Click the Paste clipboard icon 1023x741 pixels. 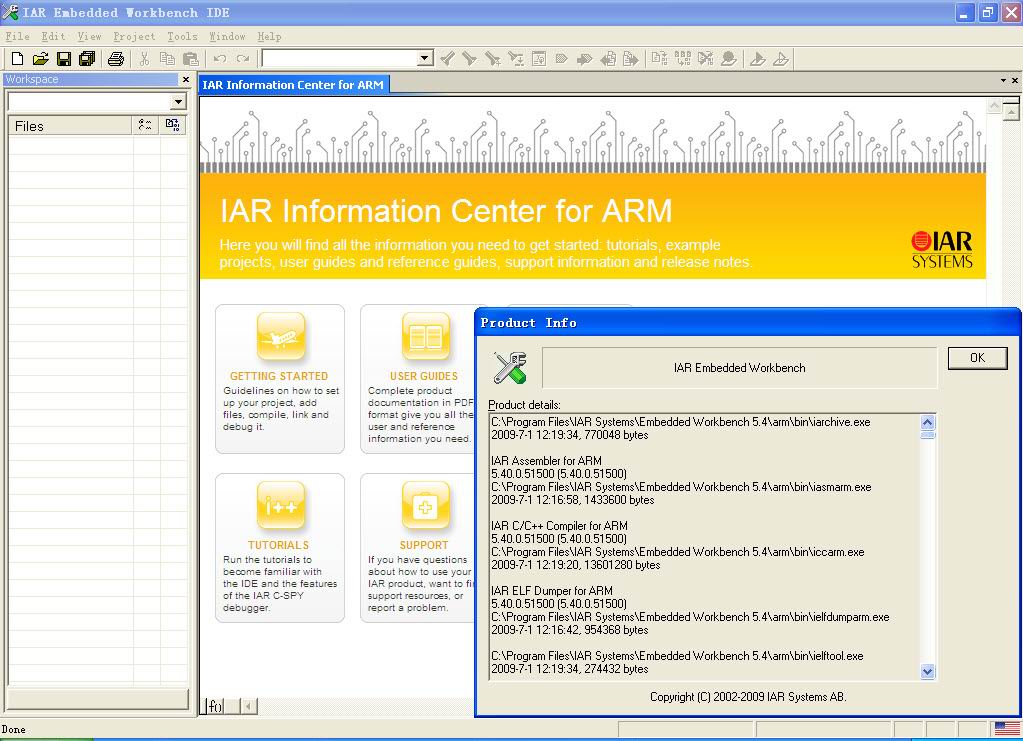click(x=191, y=59)
